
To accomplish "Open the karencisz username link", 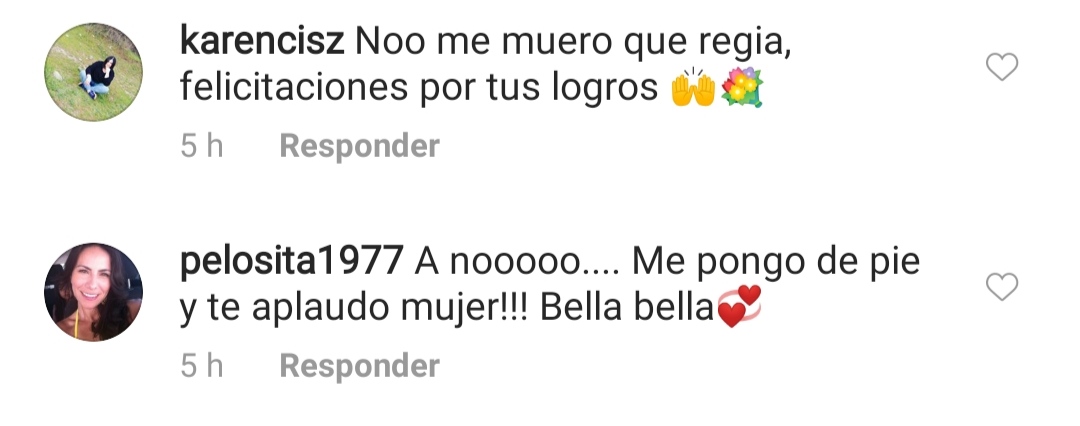I will coord(262,43).
